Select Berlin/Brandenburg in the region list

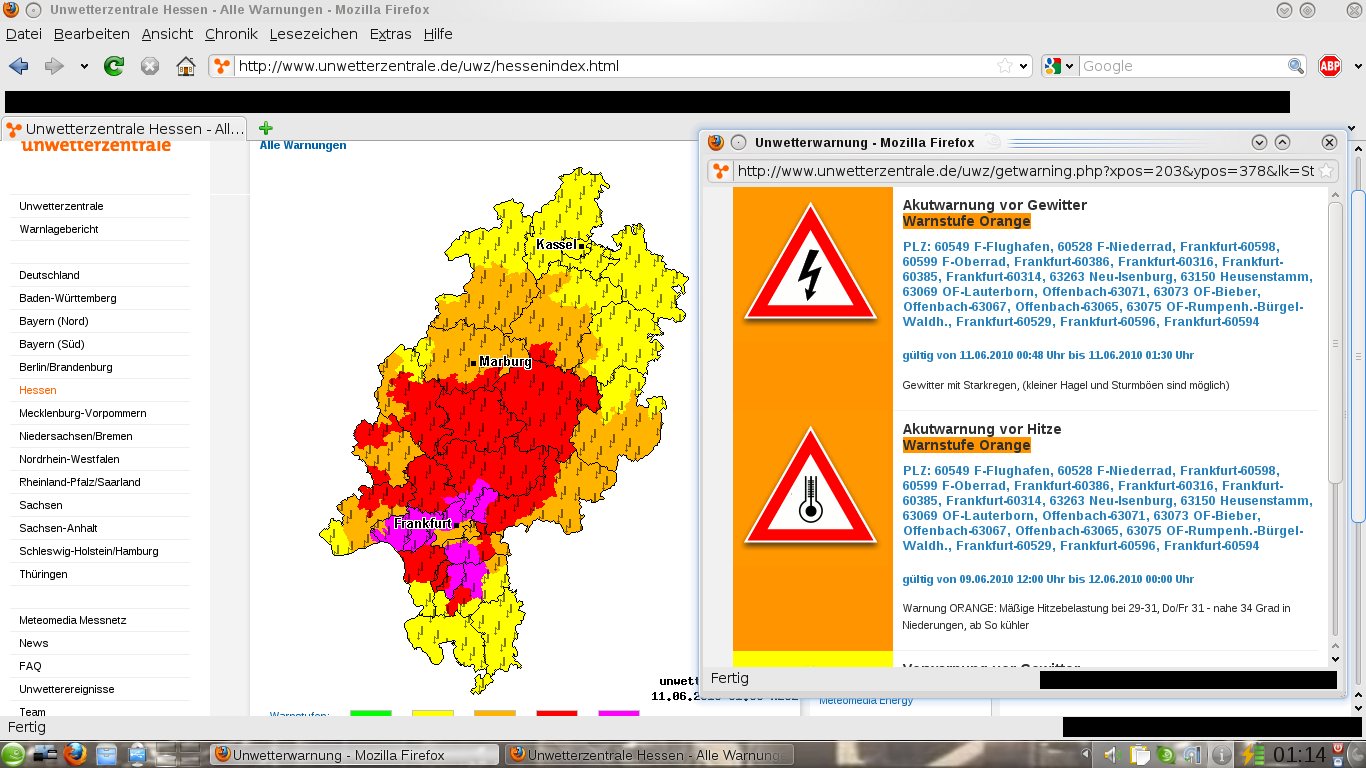[x=66, y=367]
